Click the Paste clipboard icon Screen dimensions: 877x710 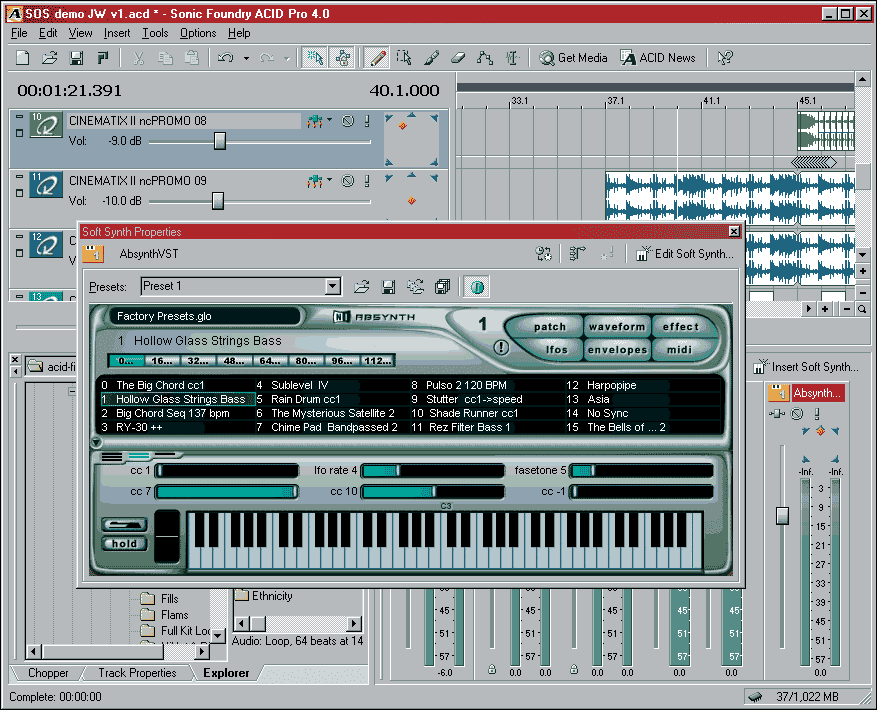click(192, 58)
